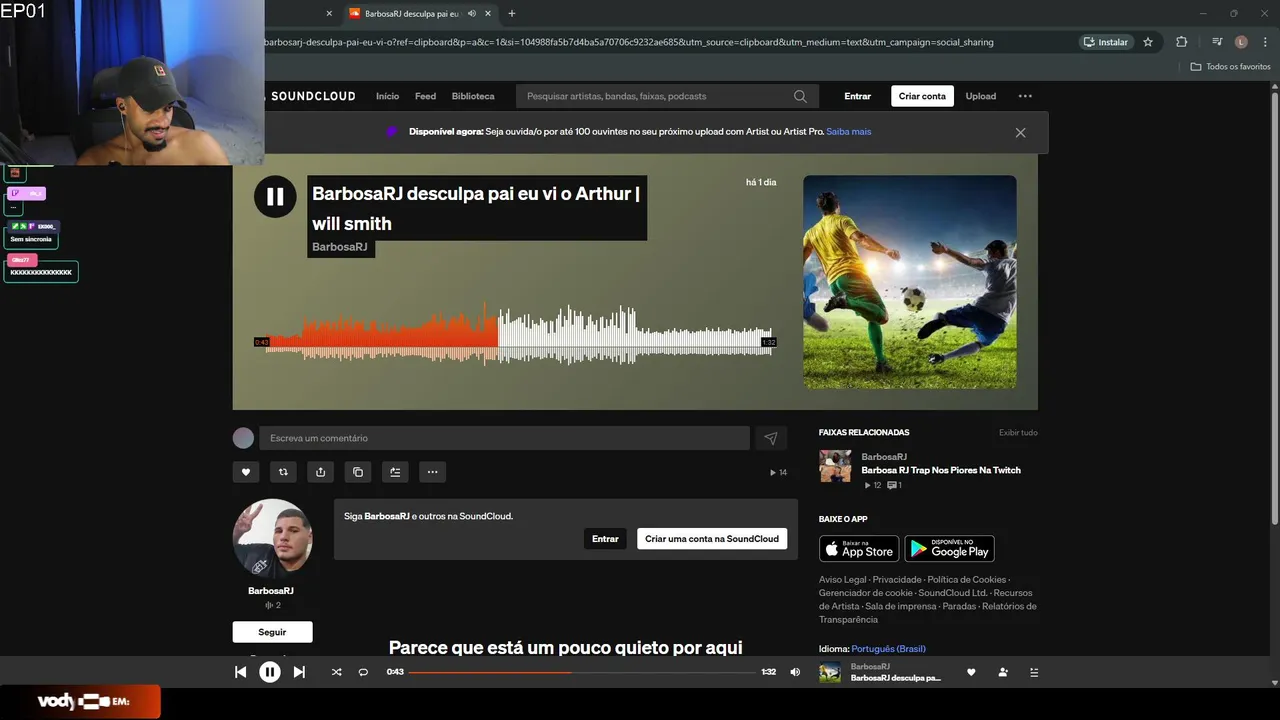Dismiss the Artist Pro banner
This screenshot has width=1280, height=720.
[x=1020, y=132]
